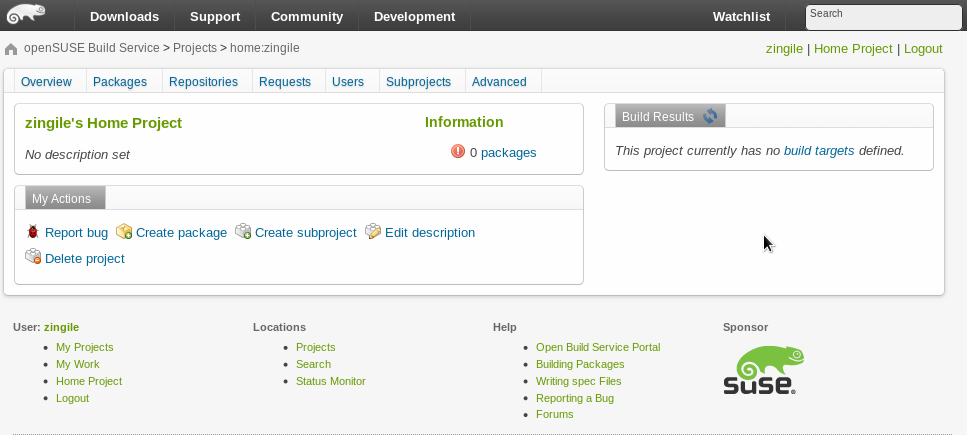Click the Create package link
This screenshot has width=967, height=435.
pyautogui.click(x=181, y=233)
